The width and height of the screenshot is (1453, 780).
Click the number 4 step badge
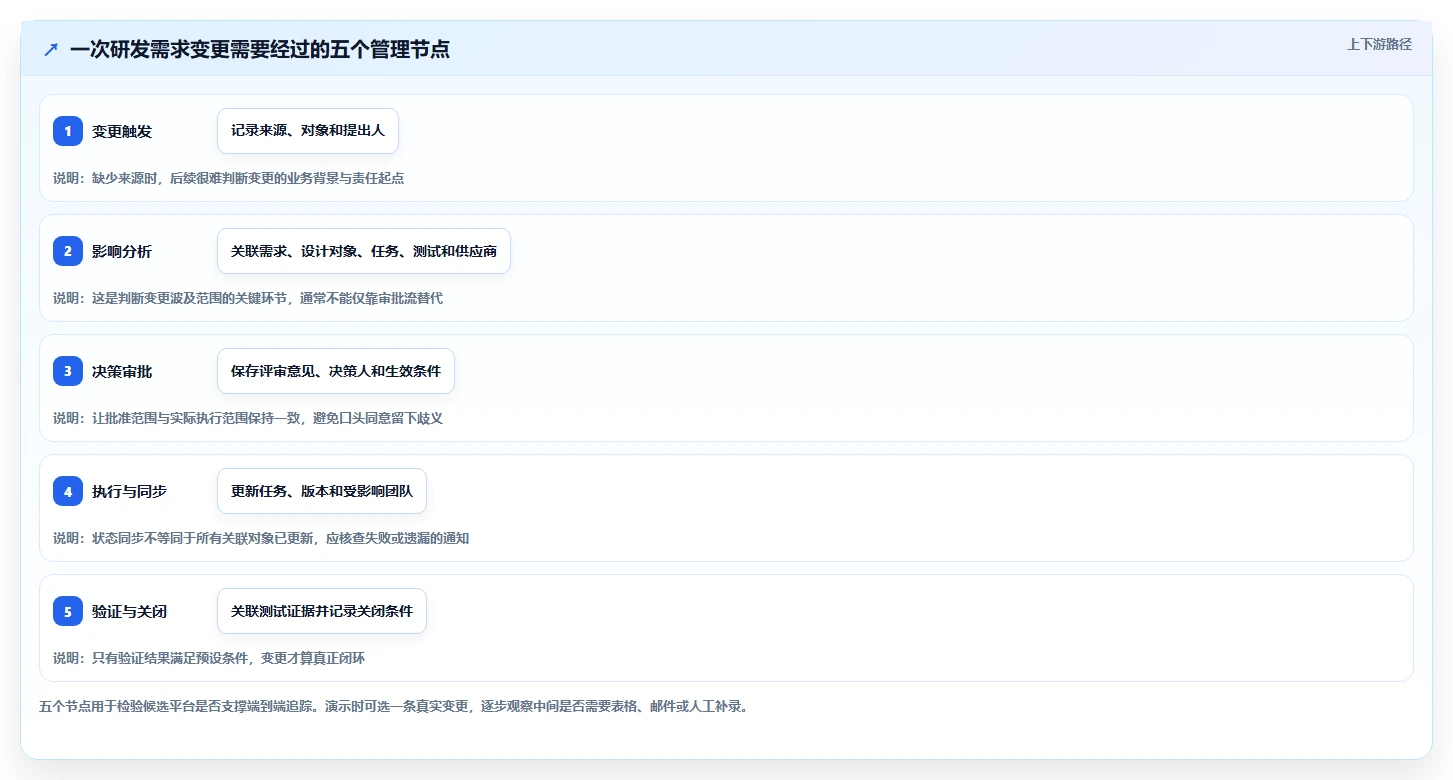(68, 491)
